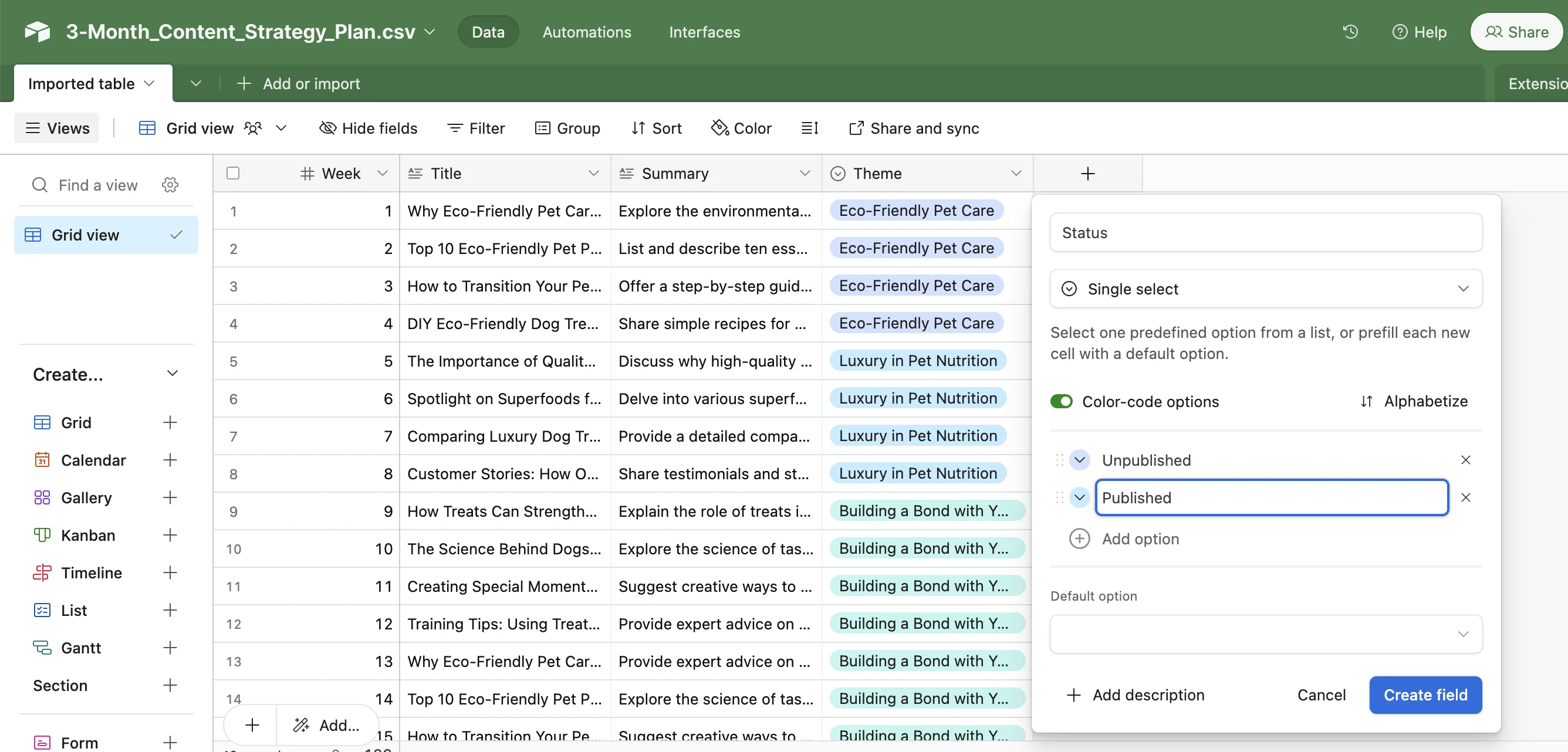Viewport: 1568px width, 752px height.
Task: Remove the Unpublished option
Action: (x=1465, y=460)
